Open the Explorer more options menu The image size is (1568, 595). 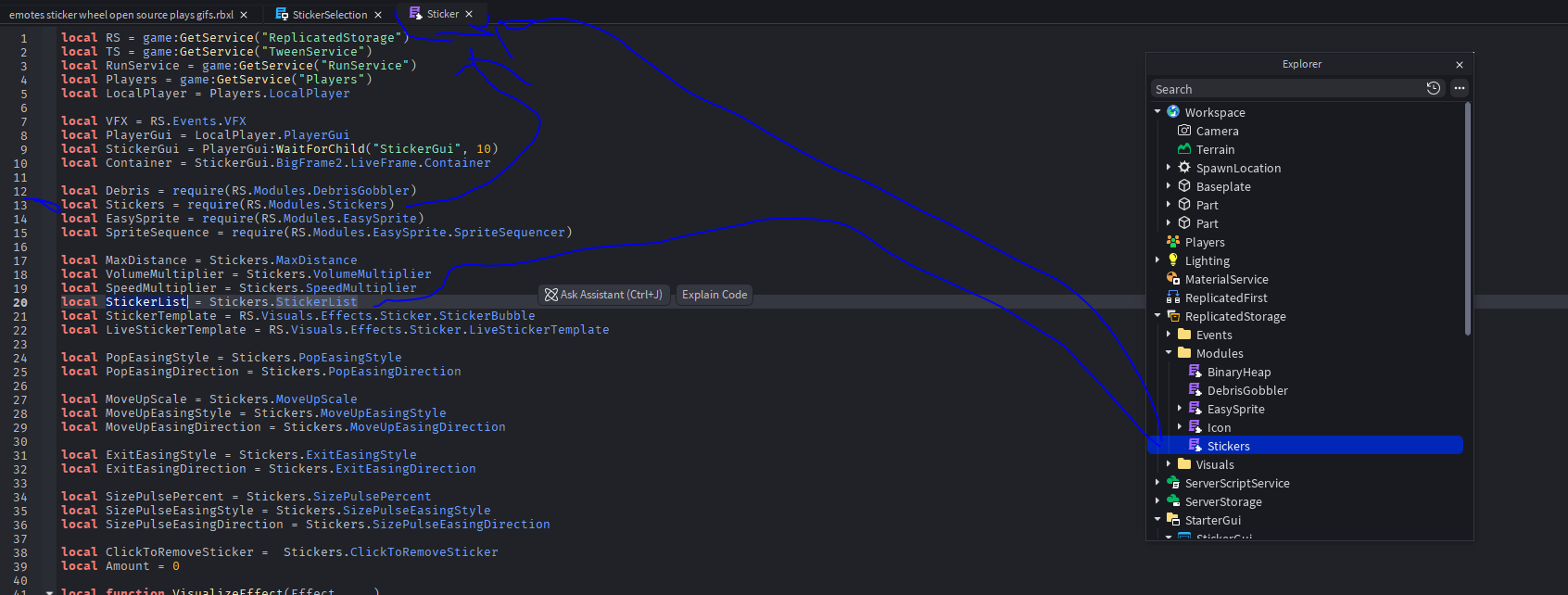coord(1460,88)
